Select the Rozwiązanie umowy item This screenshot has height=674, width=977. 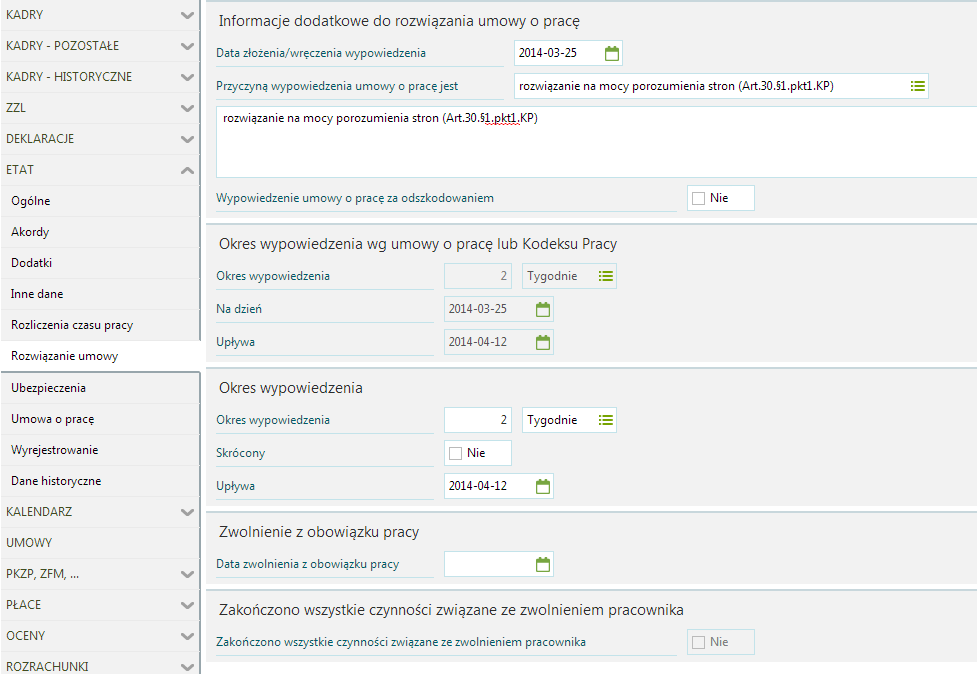click(x=100, y=356)
